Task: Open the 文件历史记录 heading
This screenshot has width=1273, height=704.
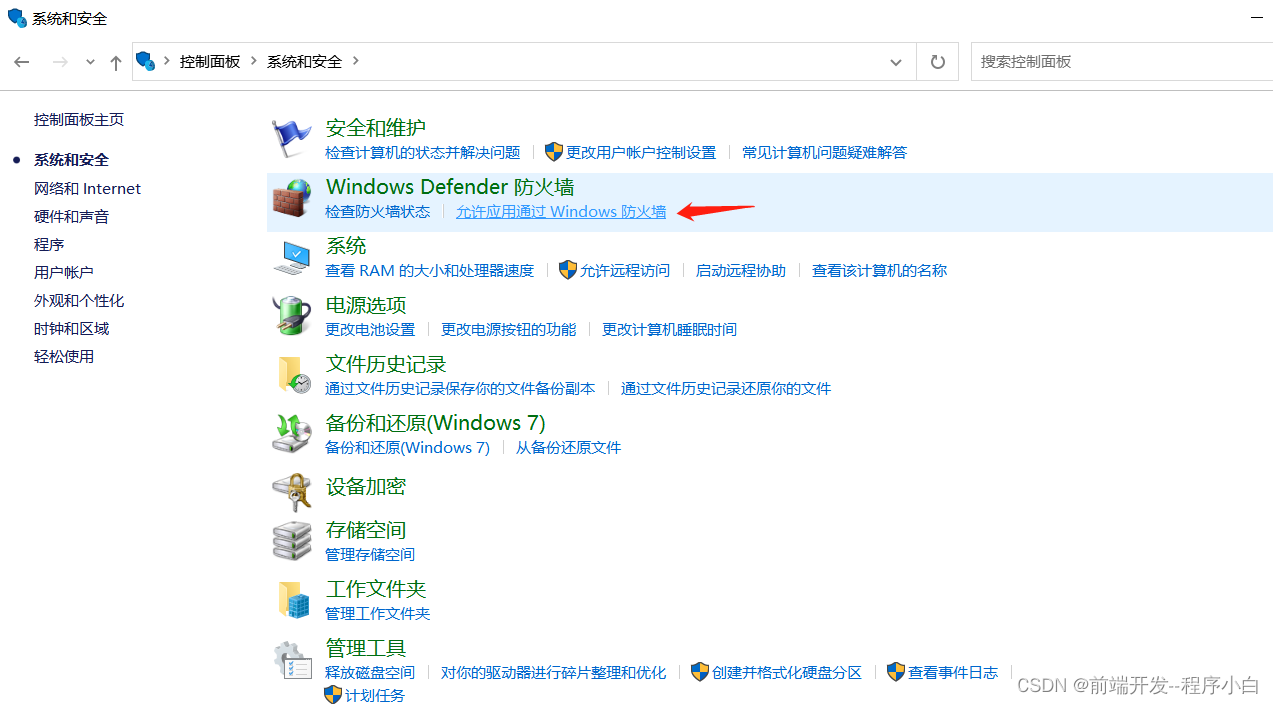Action: point(386,364)
